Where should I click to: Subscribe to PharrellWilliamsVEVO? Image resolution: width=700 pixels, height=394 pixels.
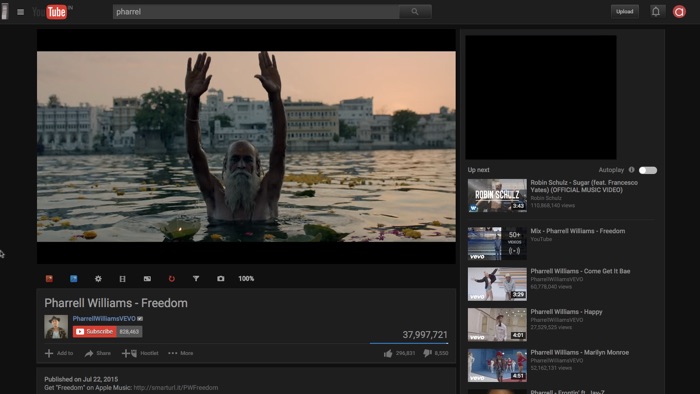coord(95,332)
